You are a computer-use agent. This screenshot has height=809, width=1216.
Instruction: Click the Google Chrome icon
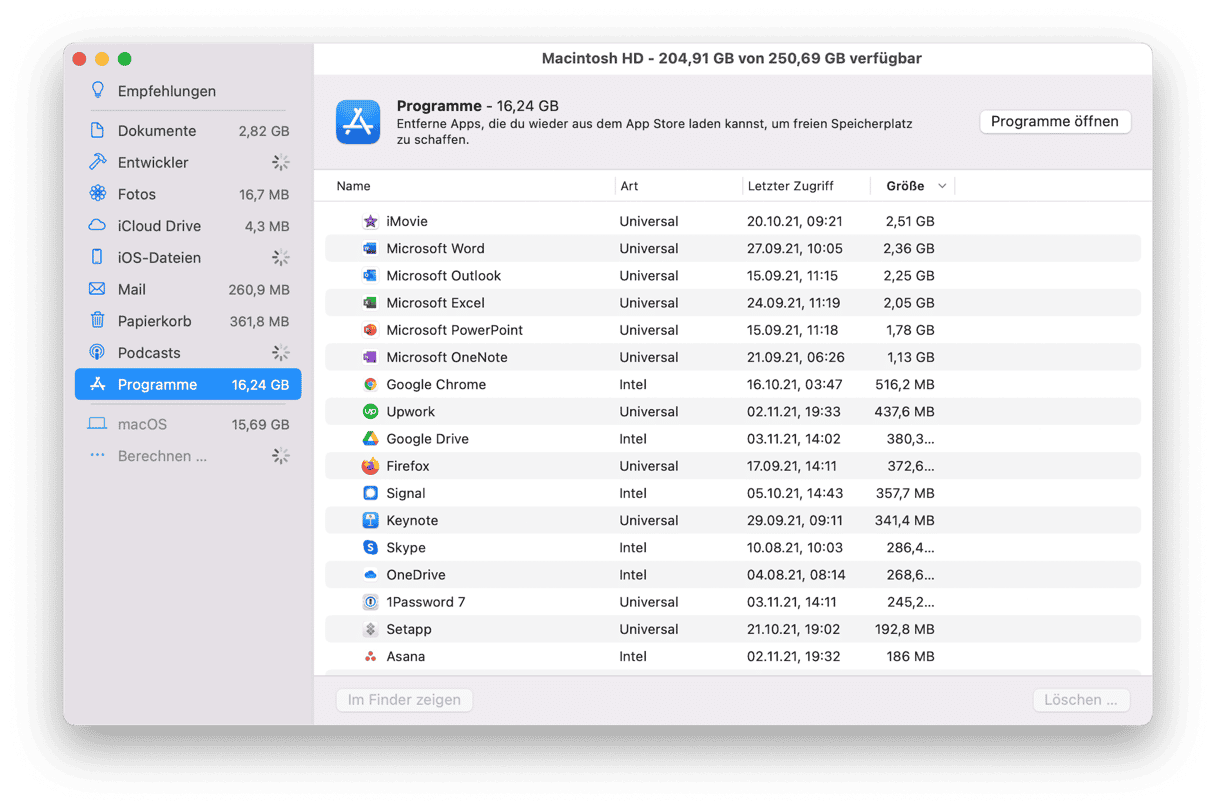coord(370,384)
